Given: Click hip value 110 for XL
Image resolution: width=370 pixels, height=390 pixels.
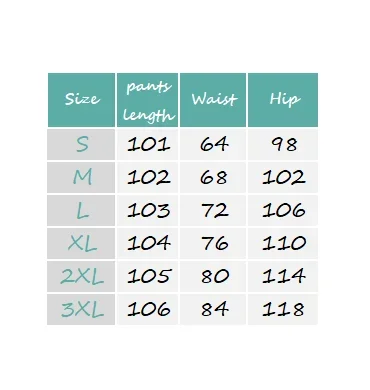Looking at the screenshot, I should tap(283, 243).
